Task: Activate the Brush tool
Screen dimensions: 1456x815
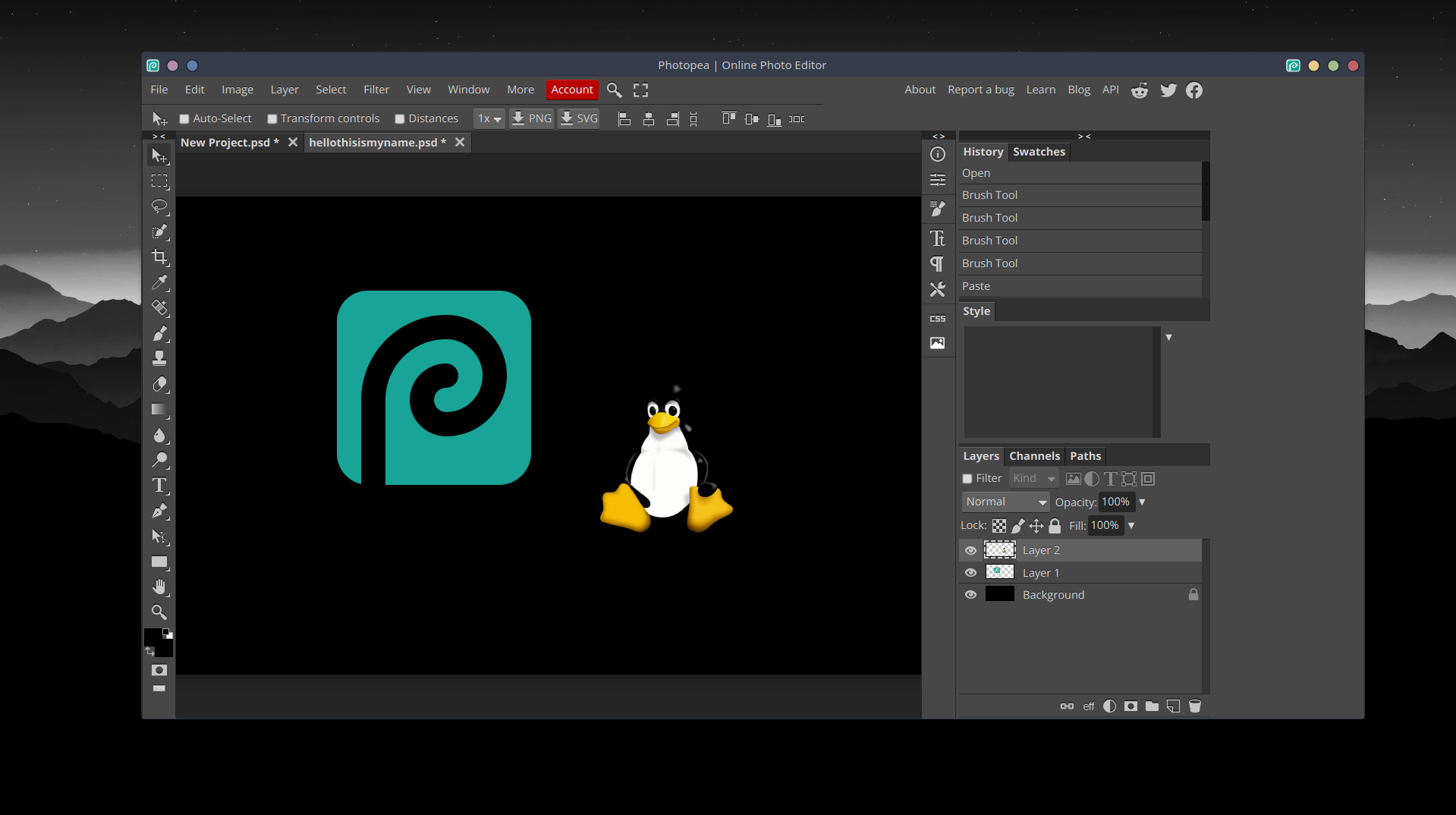Action: (x=160, y=334)
